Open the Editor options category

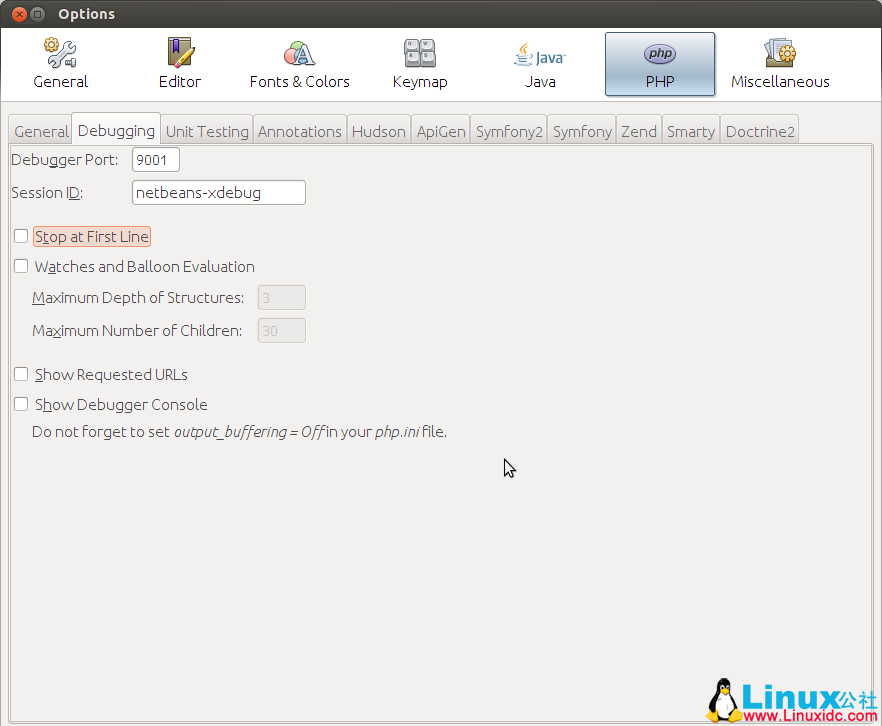[x=180, y=64]
